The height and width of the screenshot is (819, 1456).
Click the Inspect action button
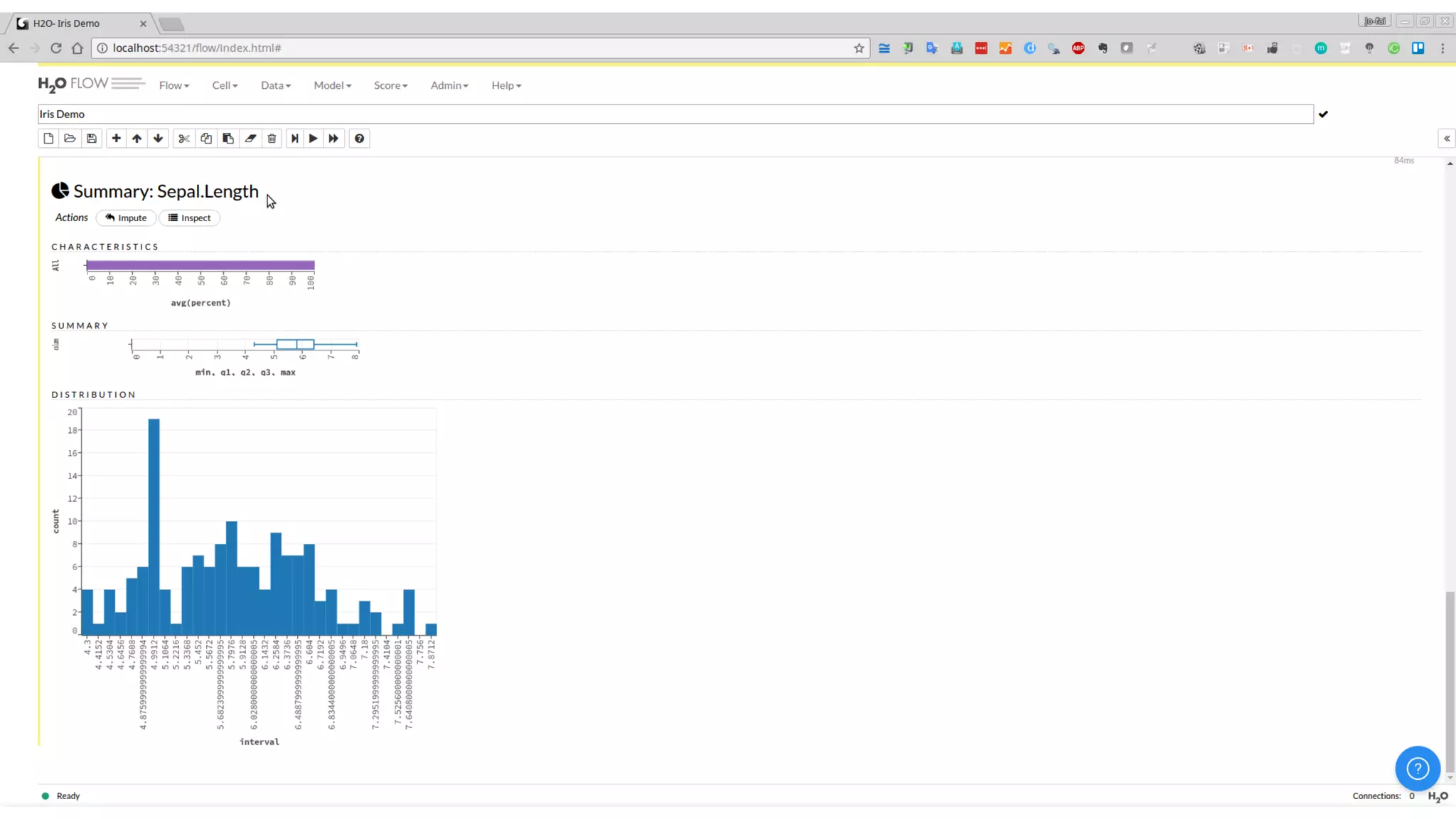189,218
